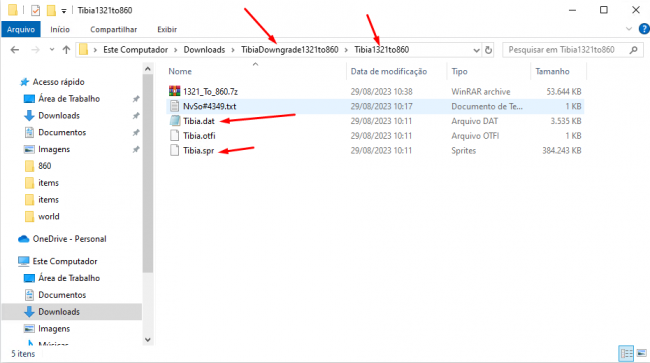Open pinned Downloads under Acesso rápido
650x363 pixels.
click(x=59, y=116)
